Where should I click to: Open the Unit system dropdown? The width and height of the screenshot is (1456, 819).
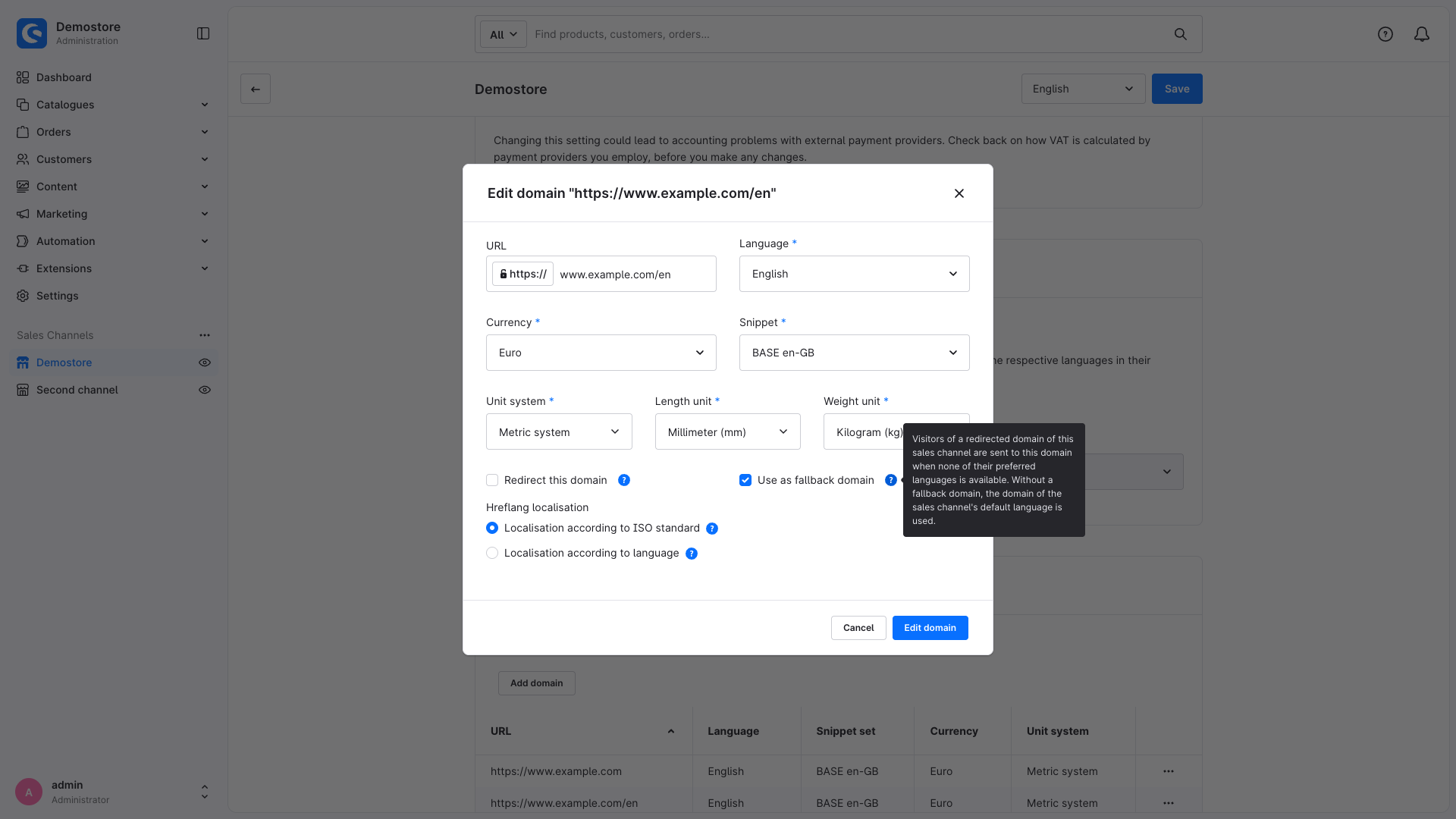(x=559, y=431)
